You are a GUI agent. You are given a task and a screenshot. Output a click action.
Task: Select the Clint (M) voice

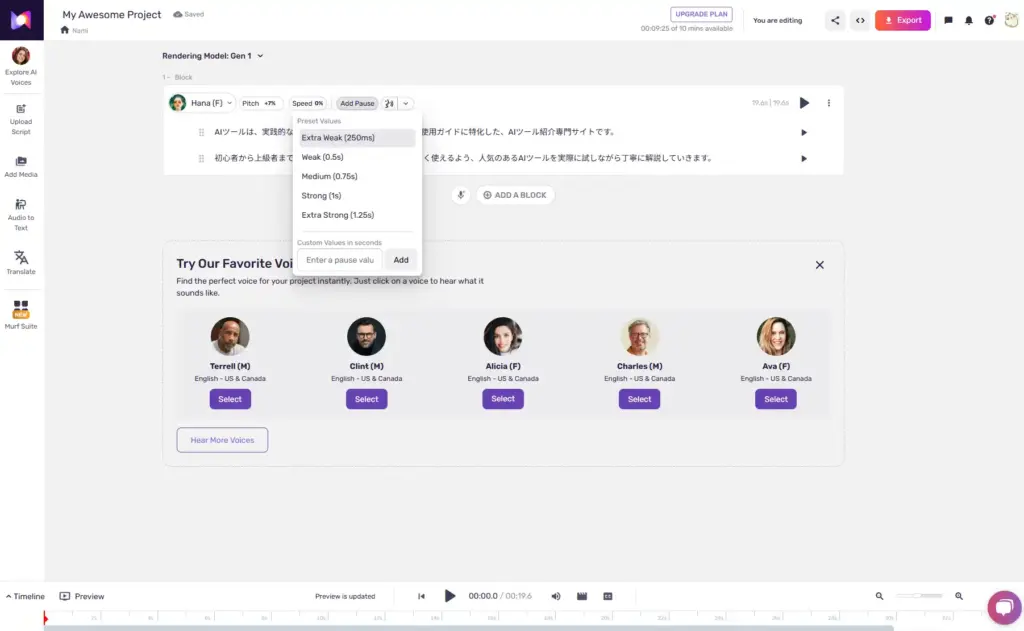click(366, 399)
